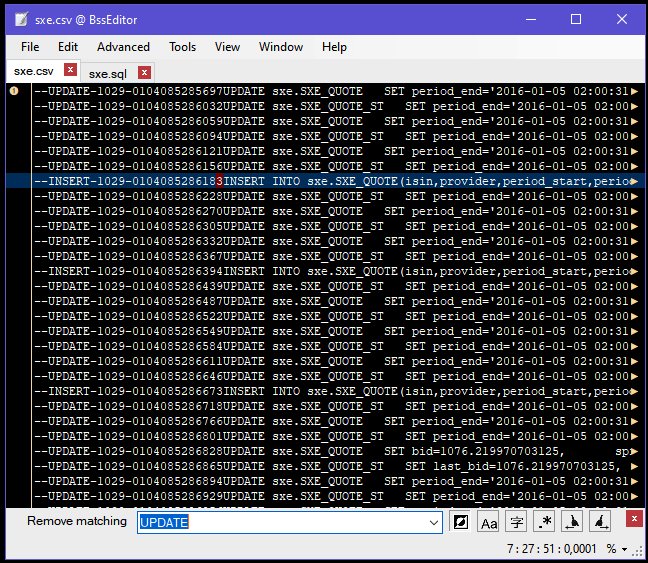Open the Window menu

click(280, 47)
